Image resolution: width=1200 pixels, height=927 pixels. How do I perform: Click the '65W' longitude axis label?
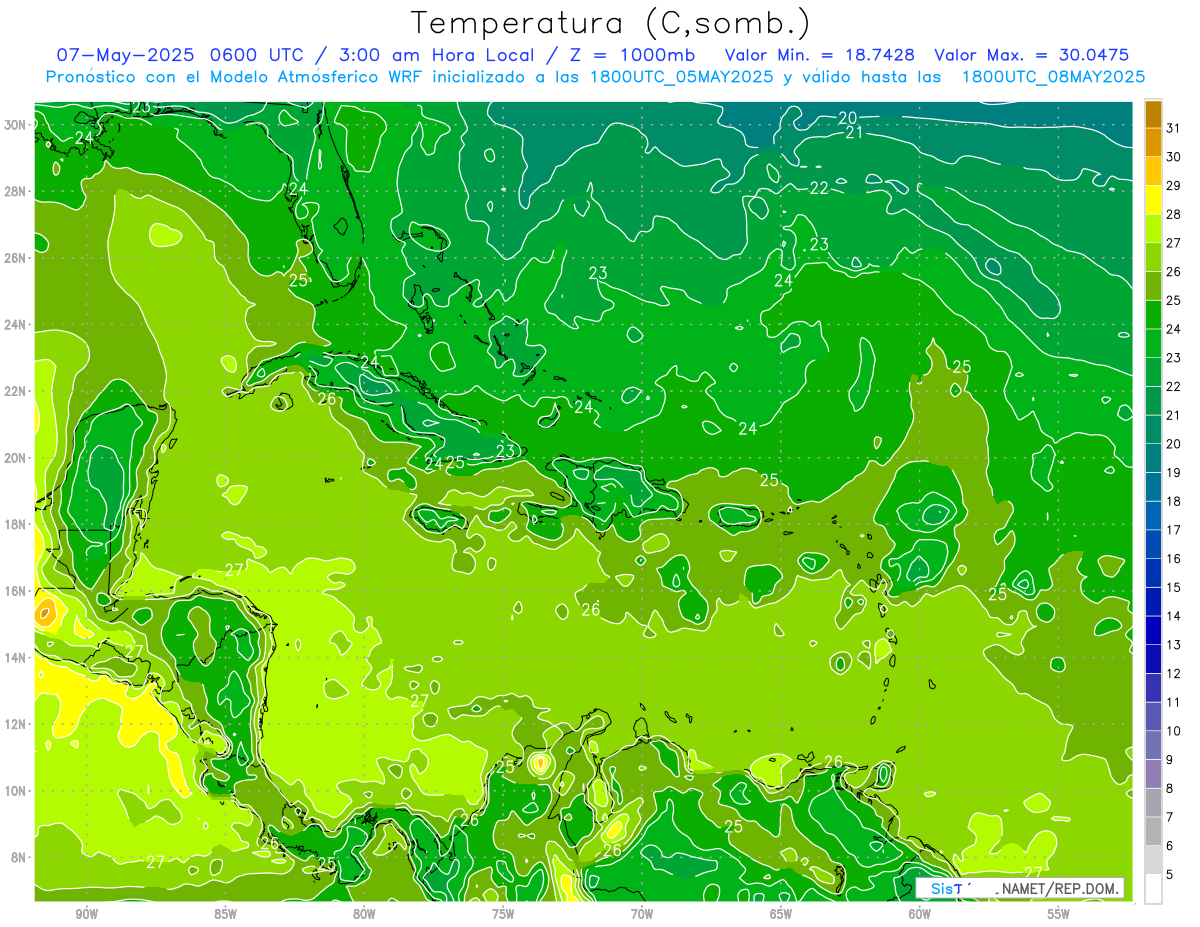click(x=781, y=914)
